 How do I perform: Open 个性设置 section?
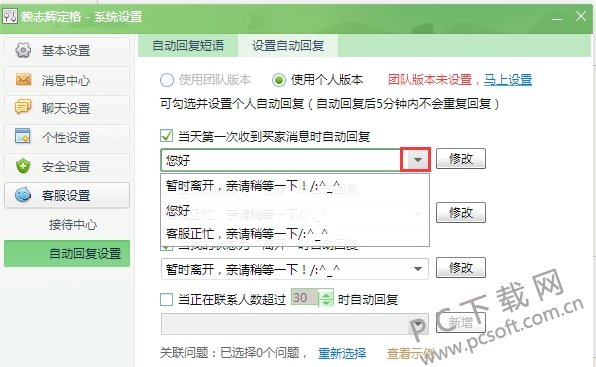(67, 137)
